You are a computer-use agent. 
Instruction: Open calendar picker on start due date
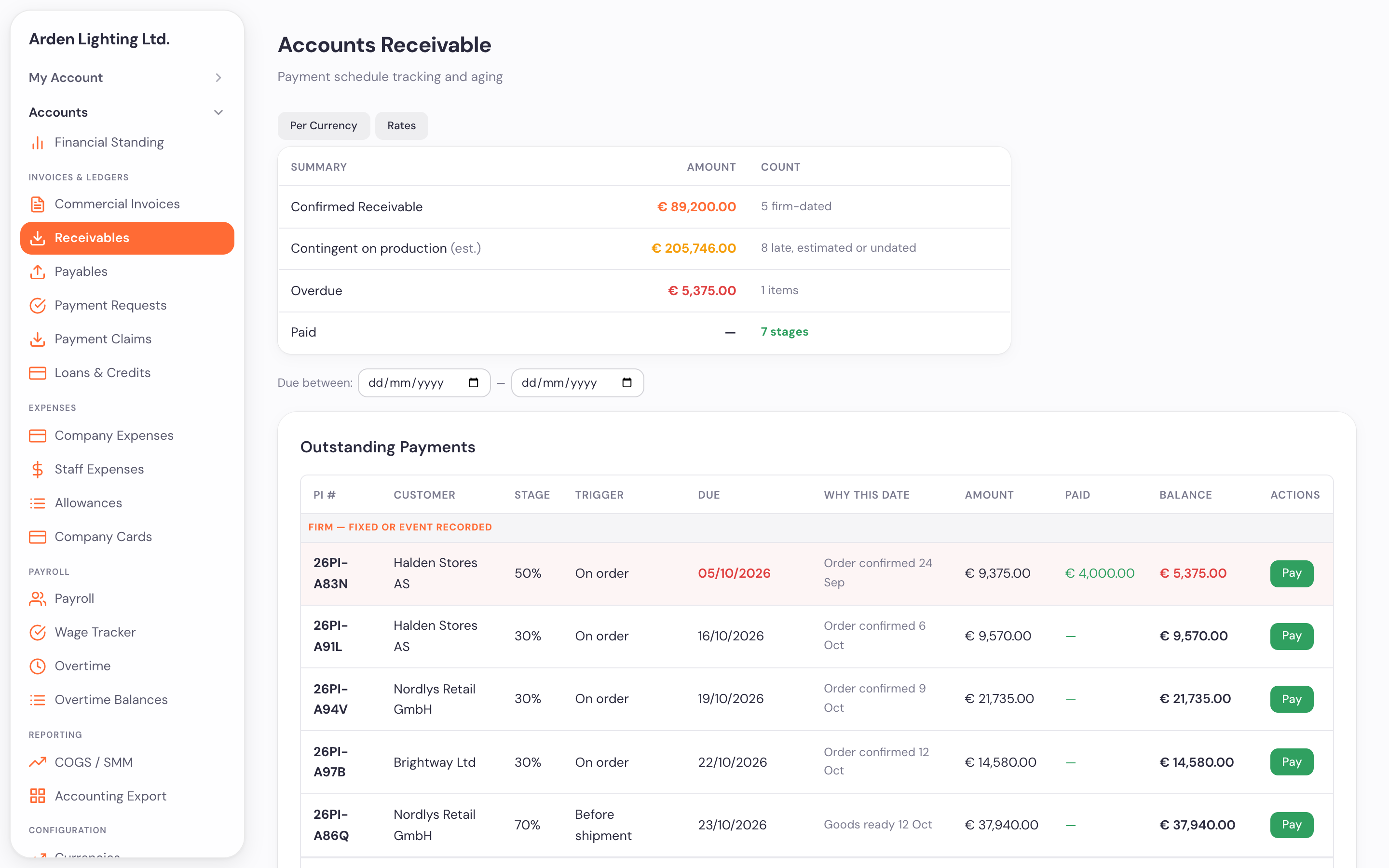[474, 383]
